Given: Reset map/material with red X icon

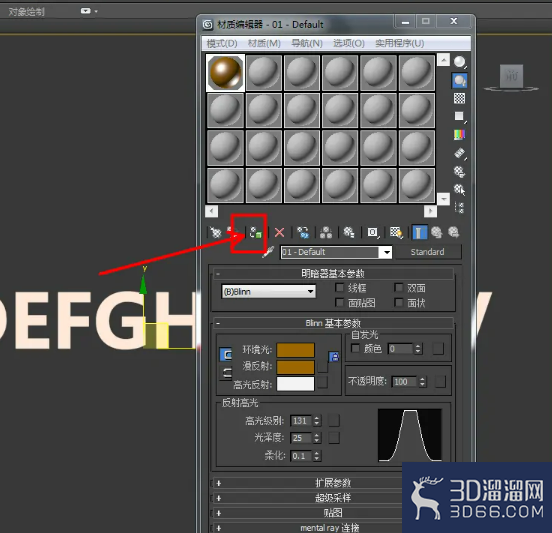Looking at the screenshot, I should click(280, 232).
